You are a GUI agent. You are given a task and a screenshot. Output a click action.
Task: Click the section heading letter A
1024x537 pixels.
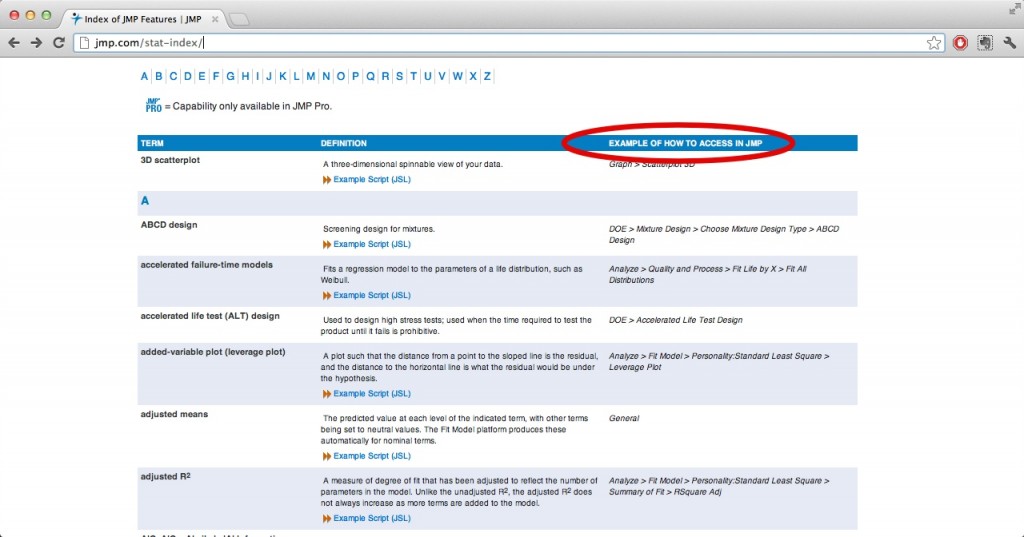click(145, 201)
